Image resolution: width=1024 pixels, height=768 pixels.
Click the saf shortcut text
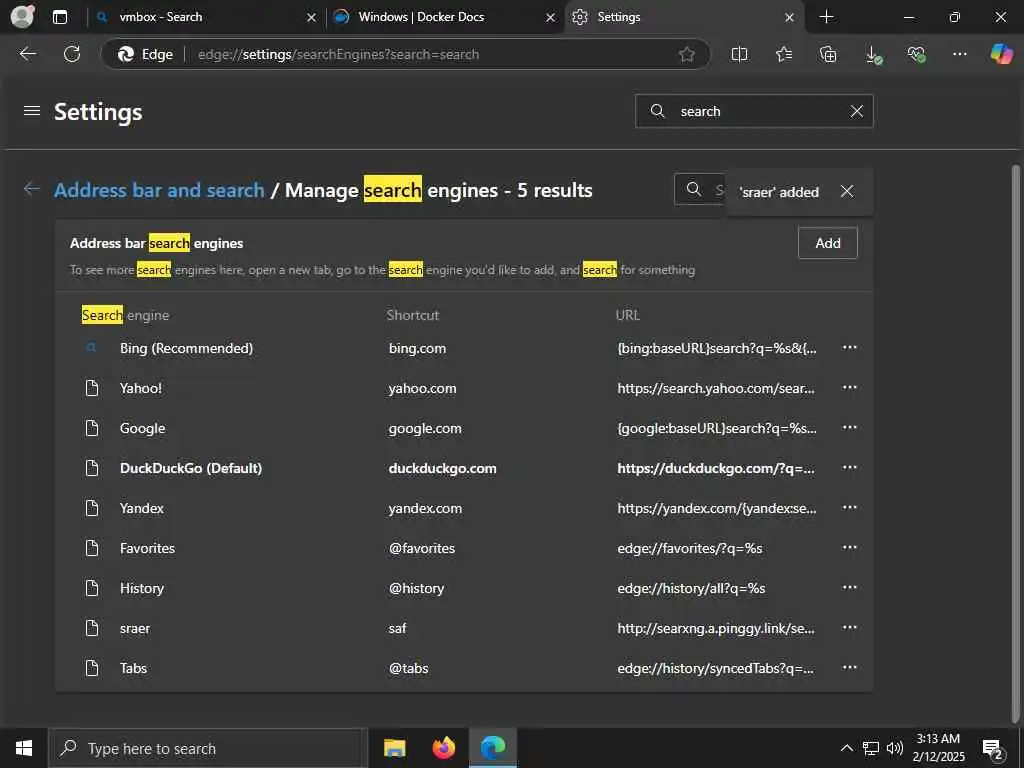click(397, 628)
